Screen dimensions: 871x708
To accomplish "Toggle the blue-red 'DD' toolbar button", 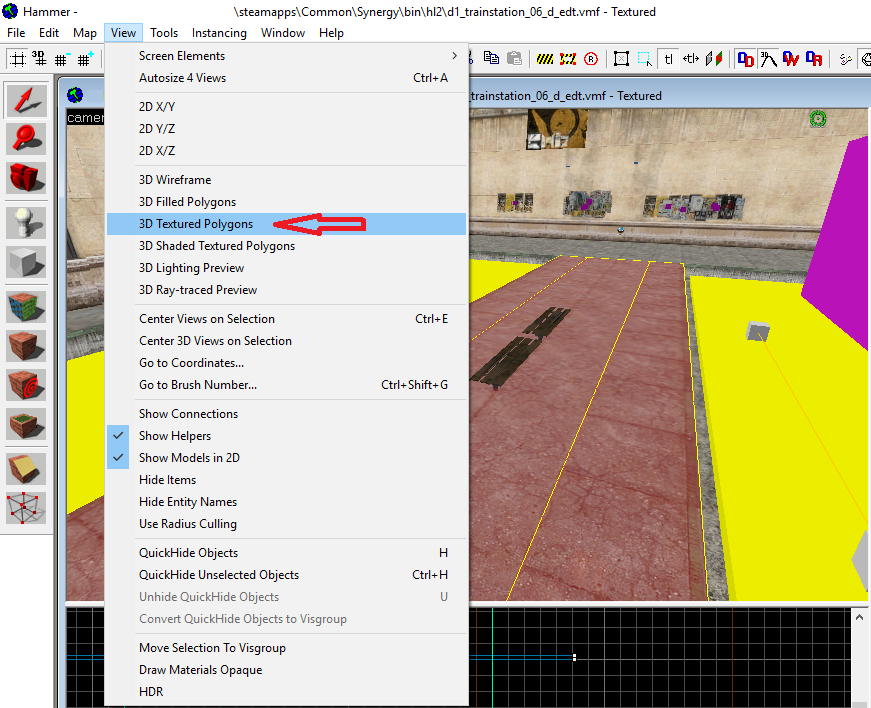I will [745, 58].
